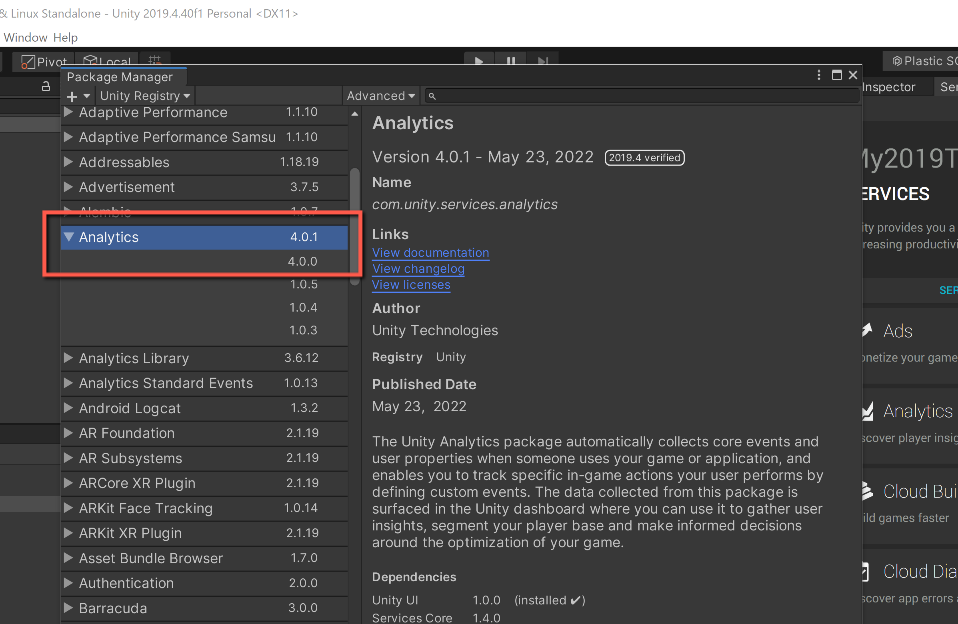Open Package Manager three-dot options menu

(x=821, y=75)
